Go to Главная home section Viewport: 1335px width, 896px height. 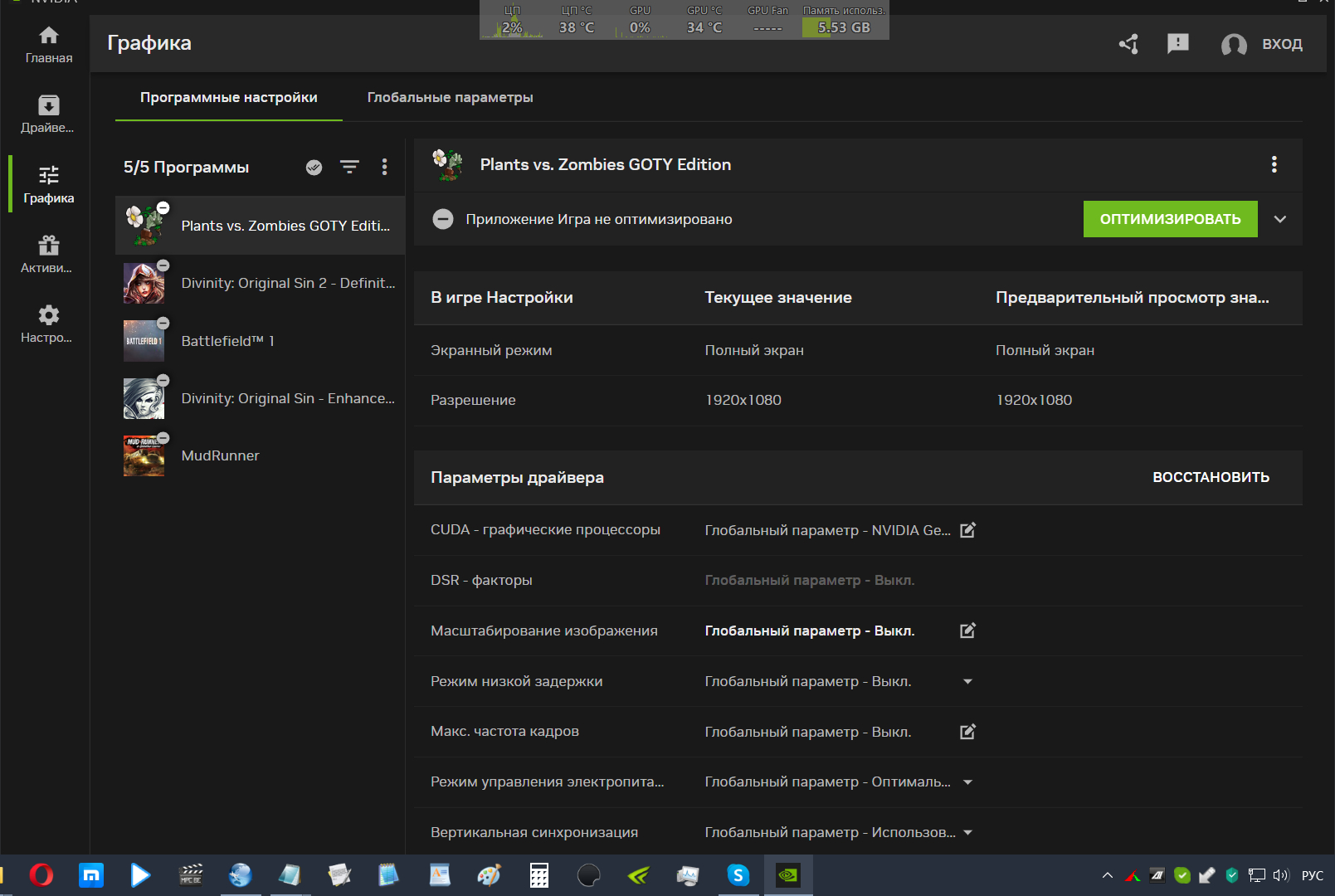(49, 45)
